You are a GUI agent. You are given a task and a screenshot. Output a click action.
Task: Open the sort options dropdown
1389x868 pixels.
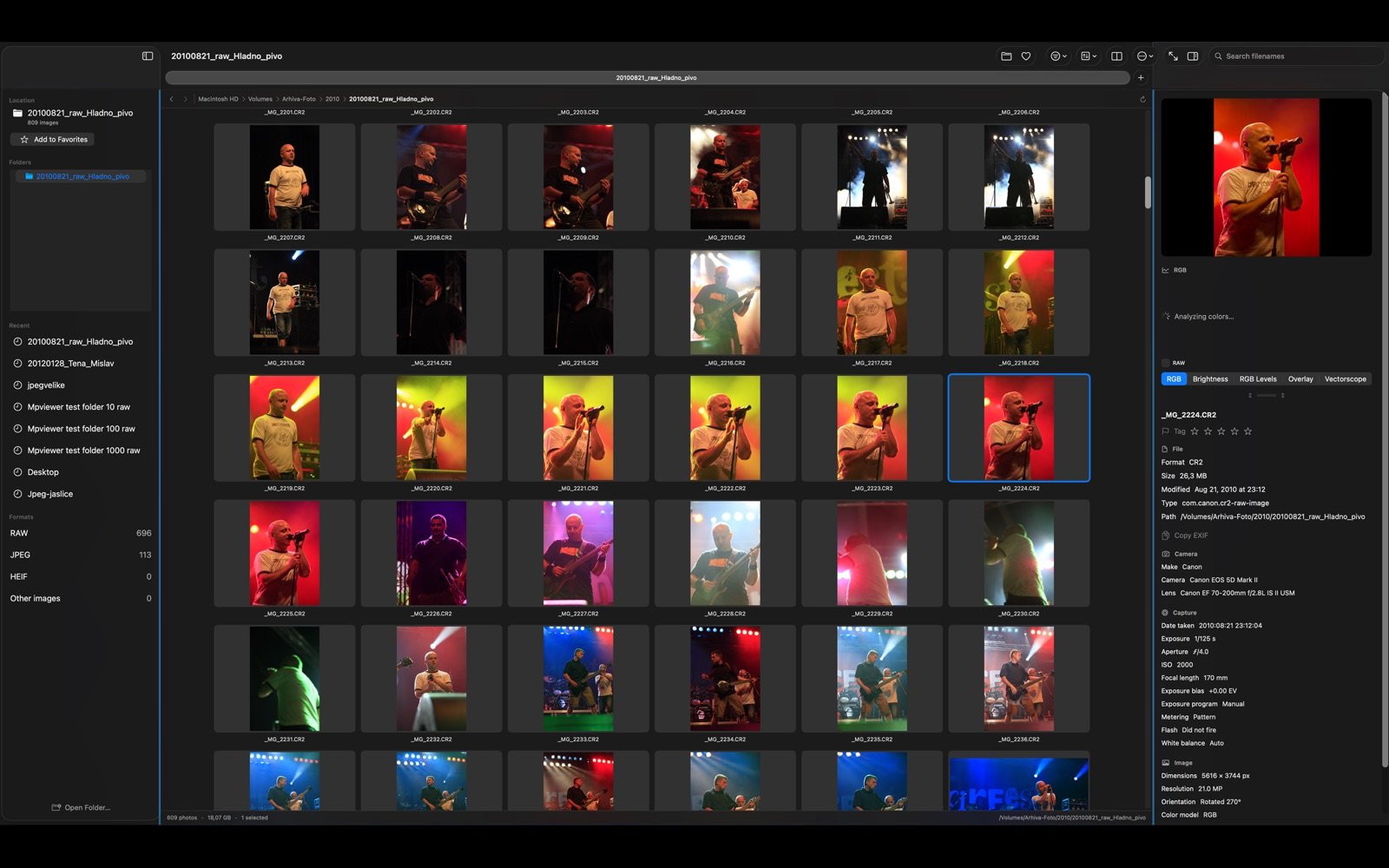click(x=1089, y=56)
